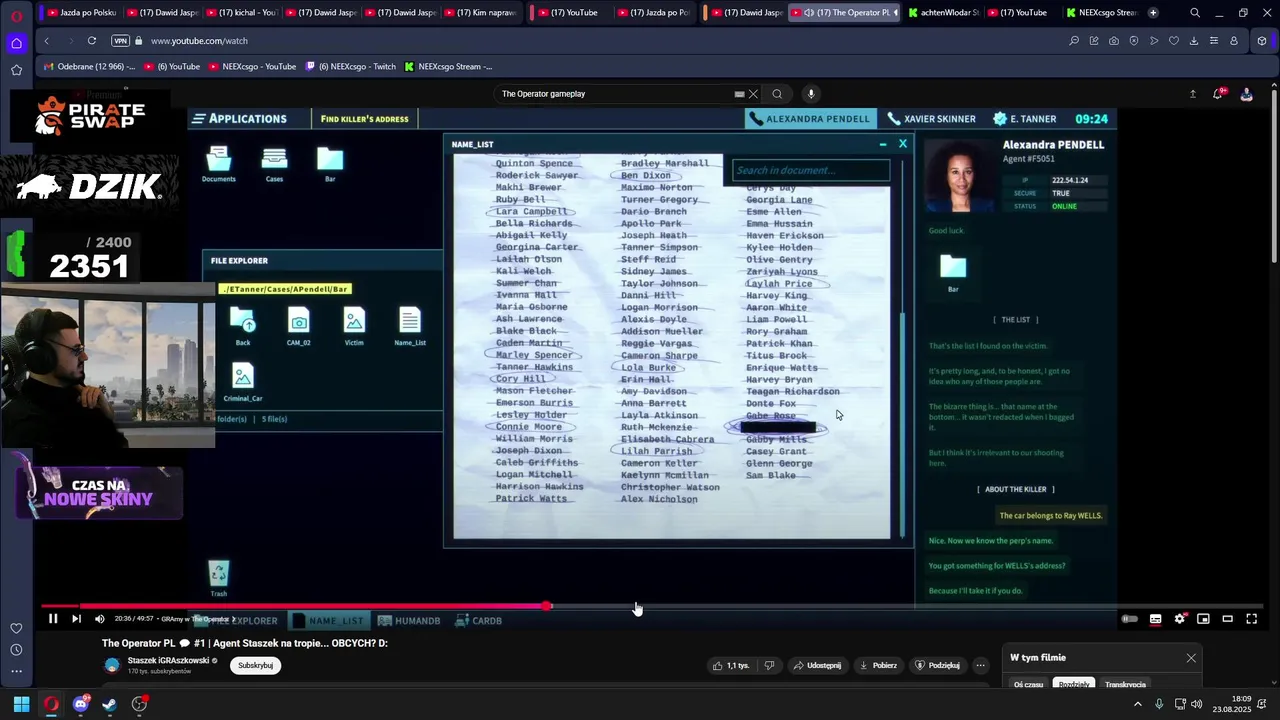Click the Pobierz download button

[878, 665]
